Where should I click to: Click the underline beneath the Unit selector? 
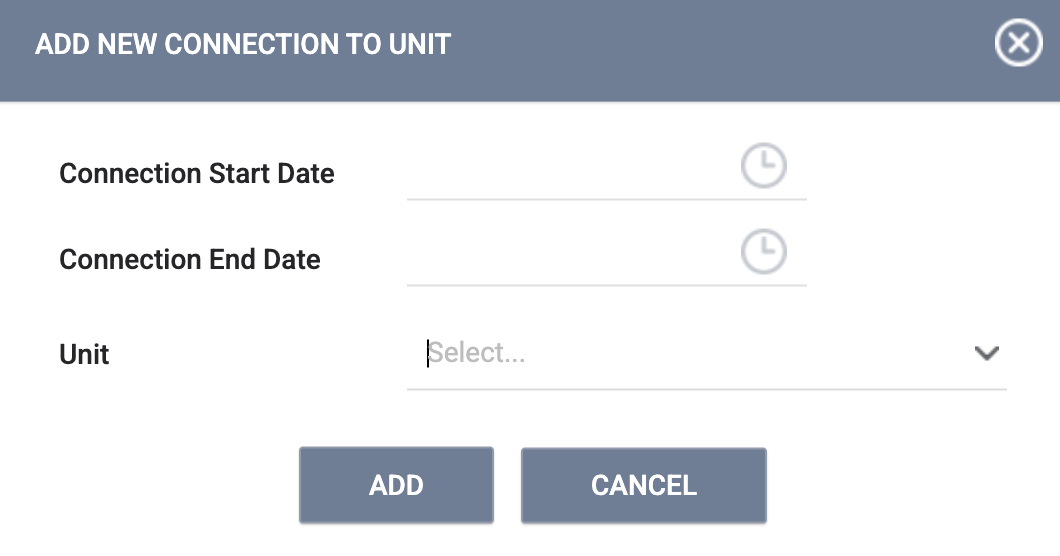706,389
